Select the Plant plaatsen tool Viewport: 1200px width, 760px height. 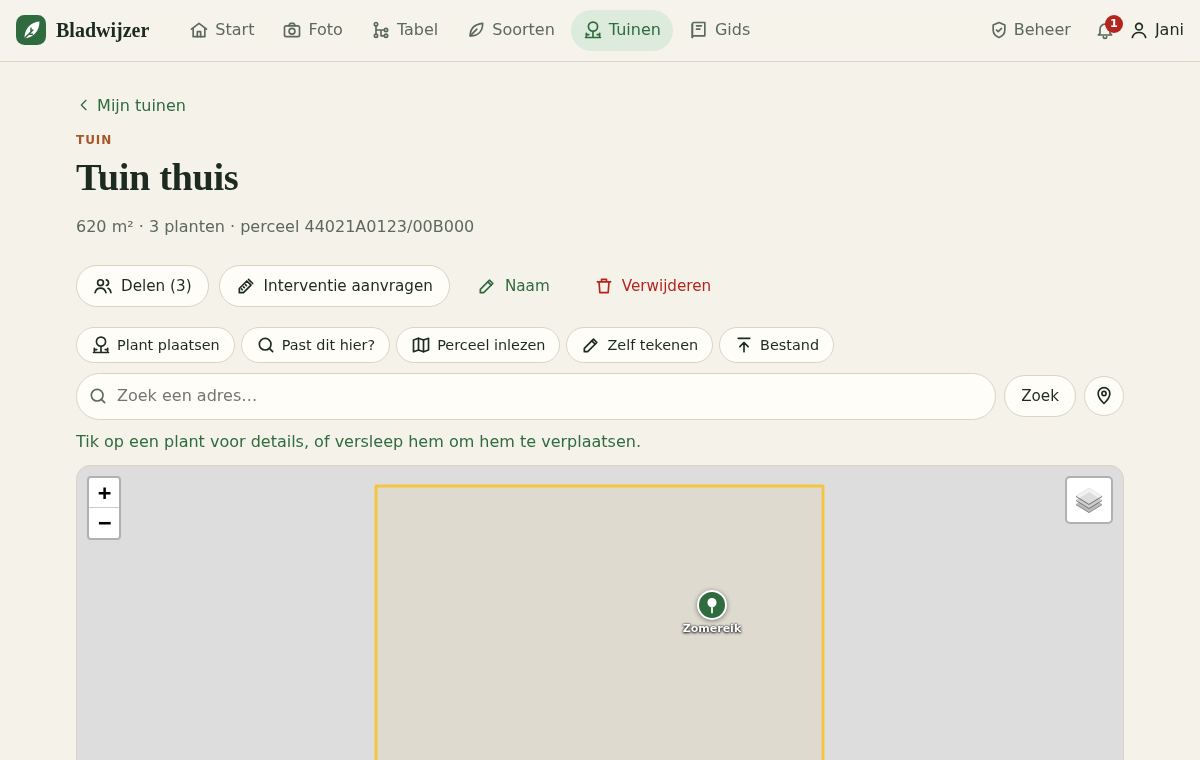[x=155, y=345]
